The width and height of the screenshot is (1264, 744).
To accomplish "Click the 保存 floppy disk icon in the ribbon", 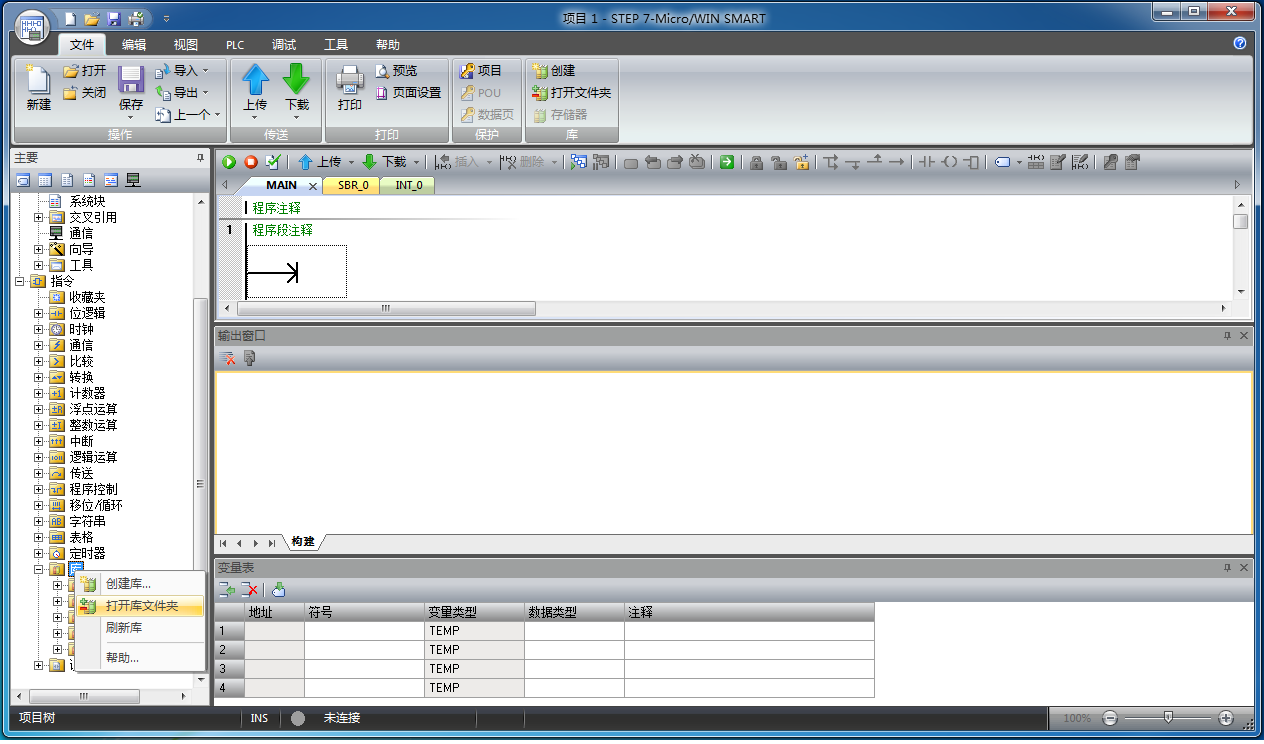I will point(131,80).
